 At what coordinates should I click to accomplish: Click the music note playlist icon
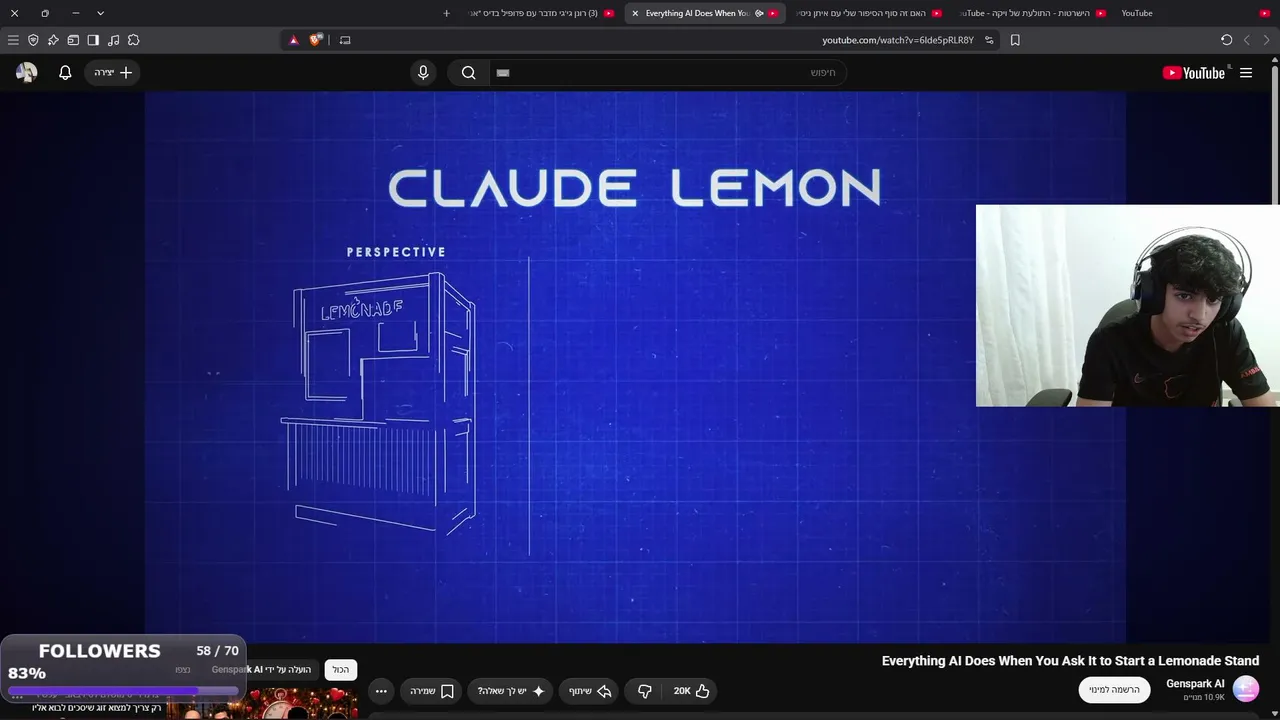pos(113,40)
